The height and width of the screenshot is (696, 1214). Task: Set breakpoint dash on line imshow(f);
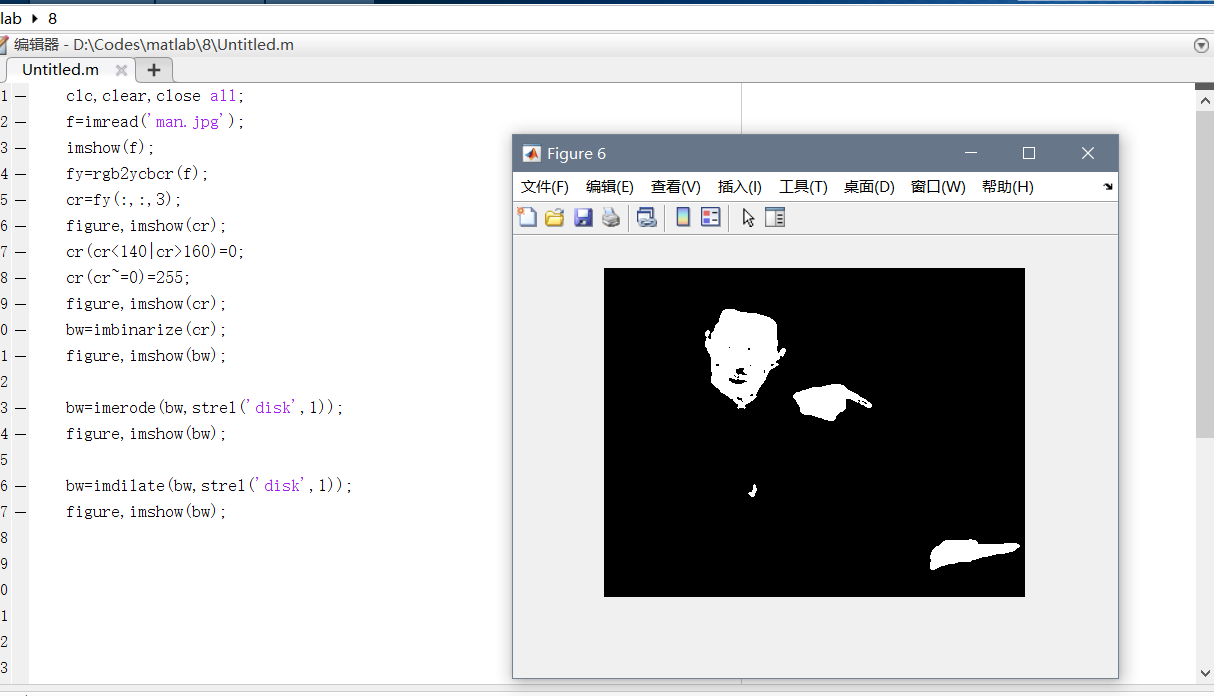click(x=20, y=147)
